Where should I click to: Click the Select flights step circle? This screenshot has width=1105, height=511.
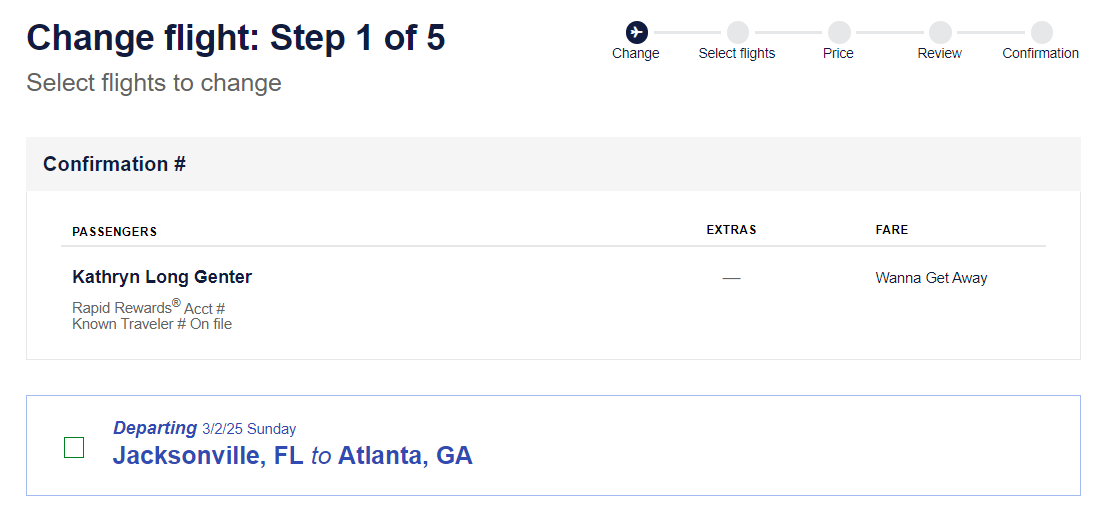737,32
